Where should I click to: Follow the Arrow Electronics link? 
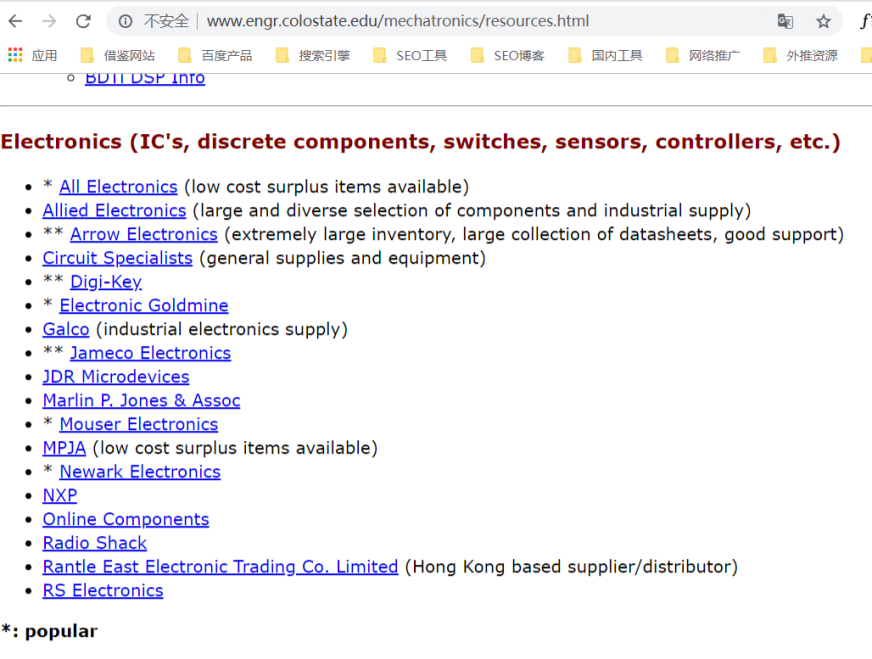click(144, 235)
